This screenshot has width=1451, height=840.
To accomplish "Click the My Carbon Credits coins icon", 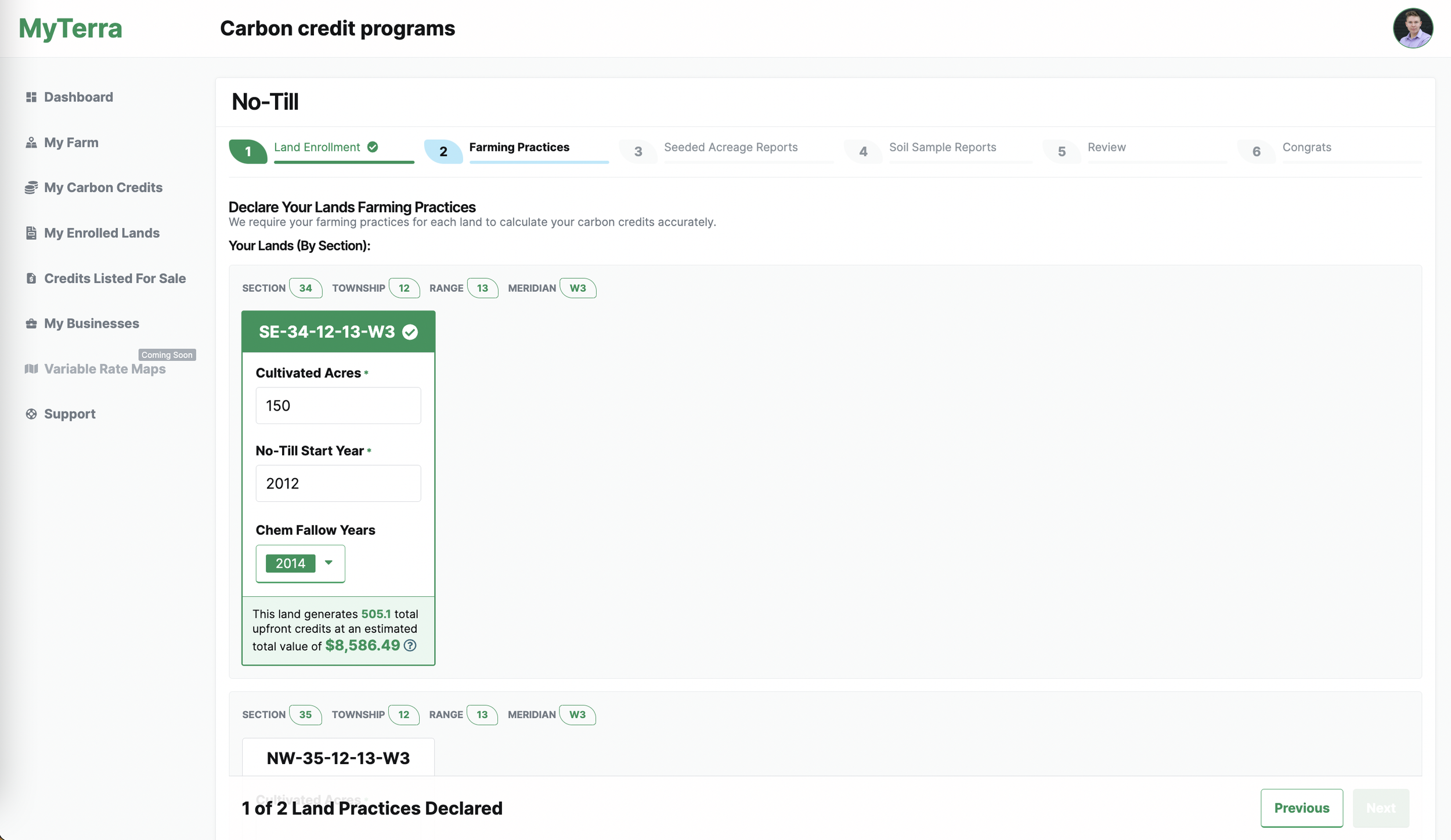I will tap(31, 187).
